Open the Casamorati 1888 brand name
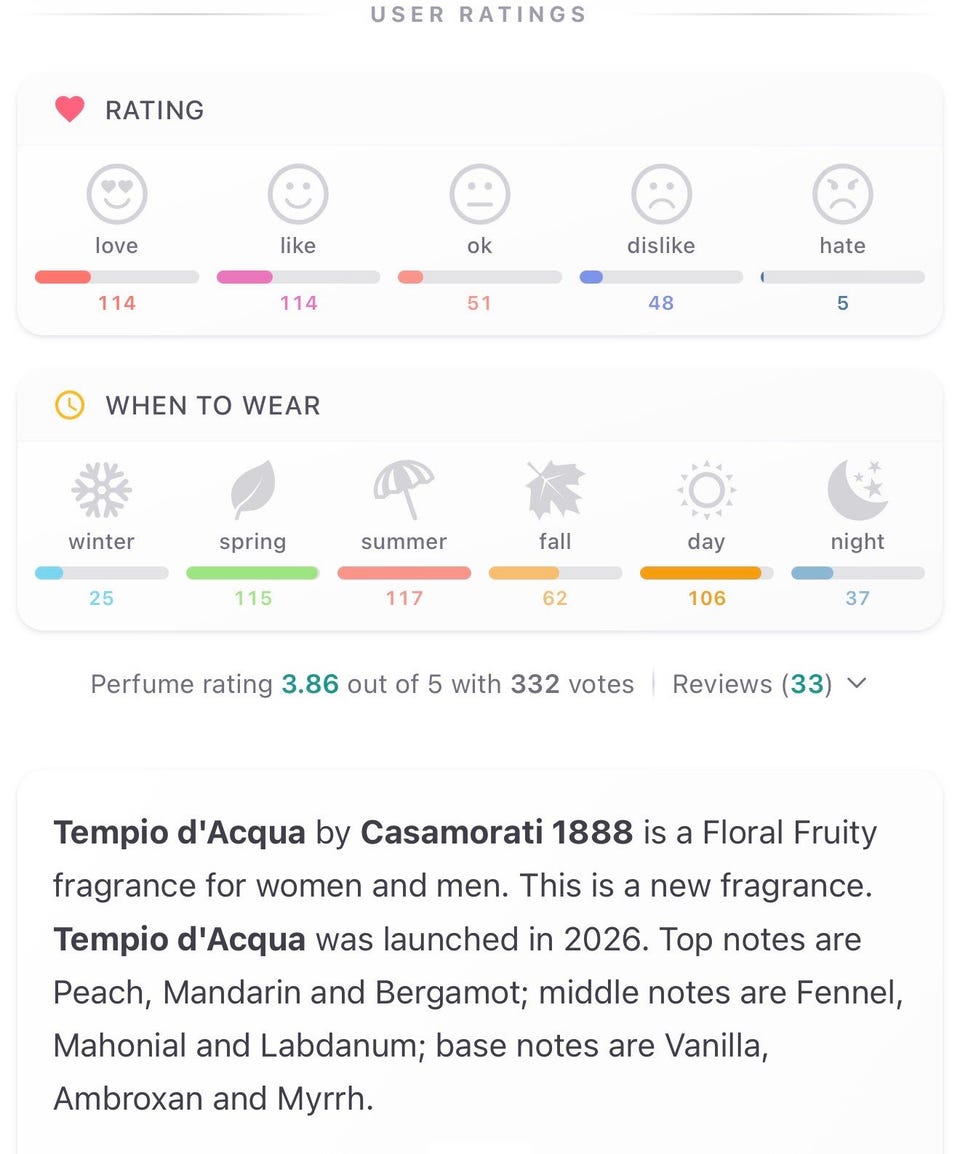This screenshot has width=960, height=1154. (496, 832)
